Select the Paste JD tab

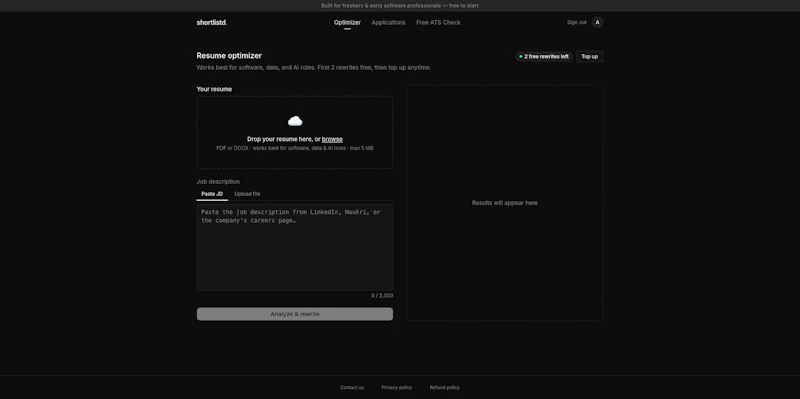coord(212,194)
